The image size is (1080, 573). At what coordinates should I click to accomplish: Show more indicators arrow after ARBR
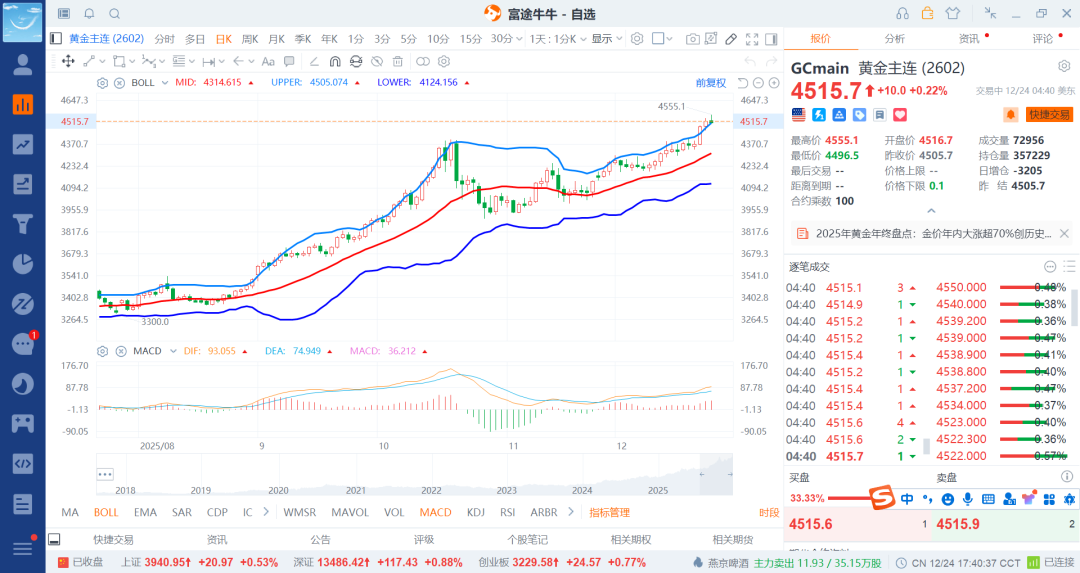[x=571, y=512]
